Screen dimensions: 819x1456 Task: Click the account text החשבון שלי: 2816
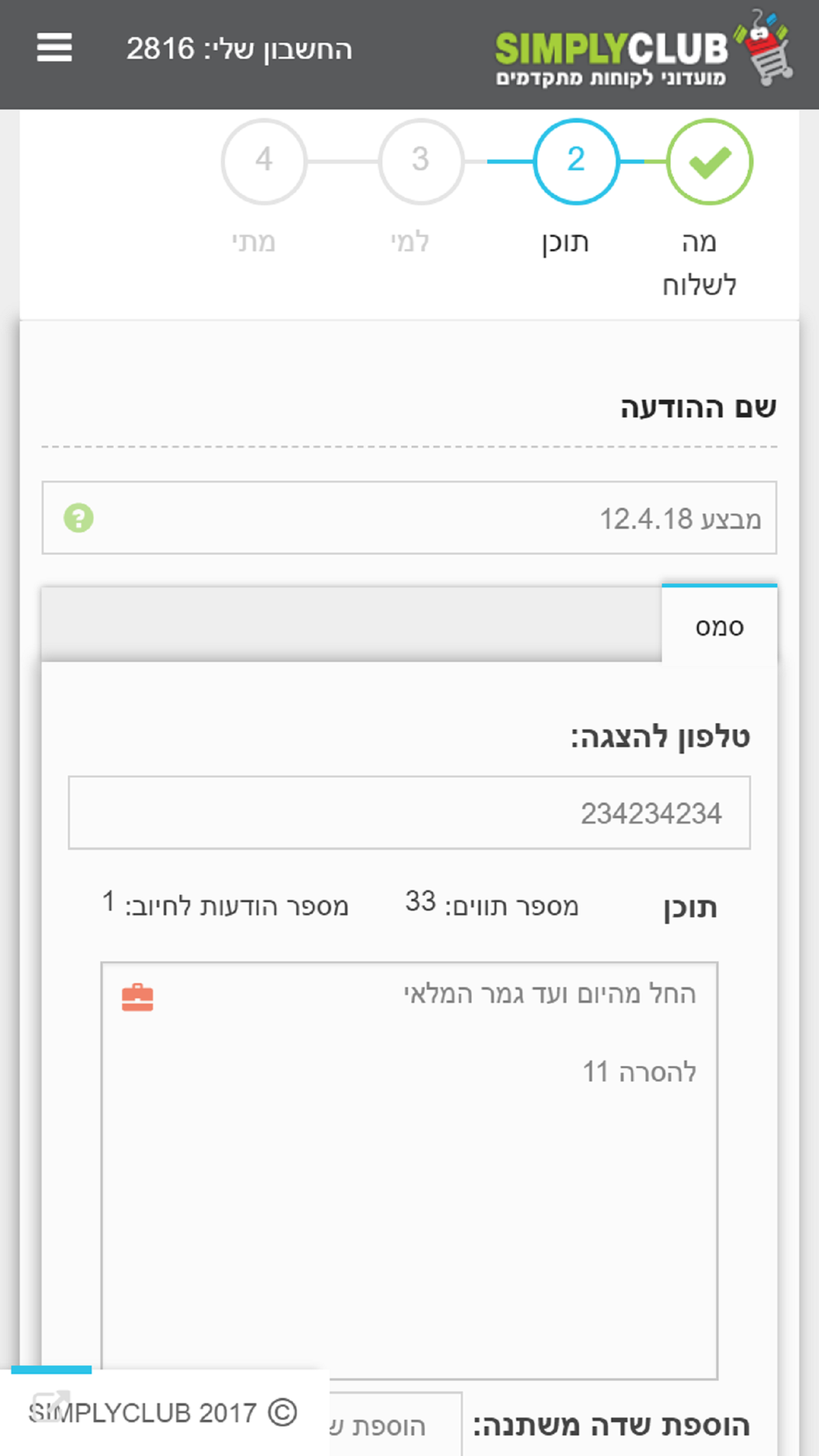239,49
